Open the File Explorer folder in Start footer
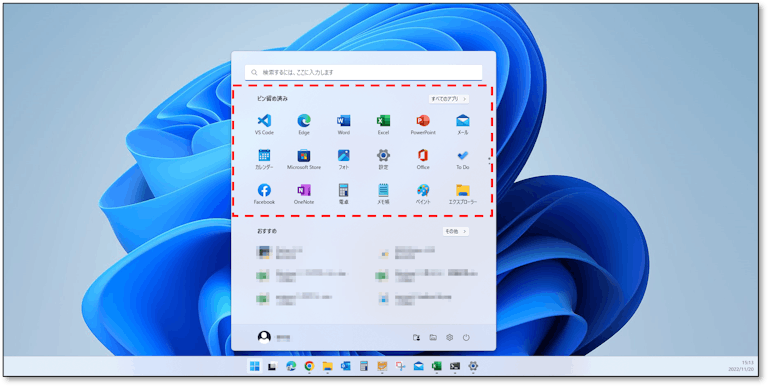Viewport: 768px width, 386px height. tap(433, 337)
